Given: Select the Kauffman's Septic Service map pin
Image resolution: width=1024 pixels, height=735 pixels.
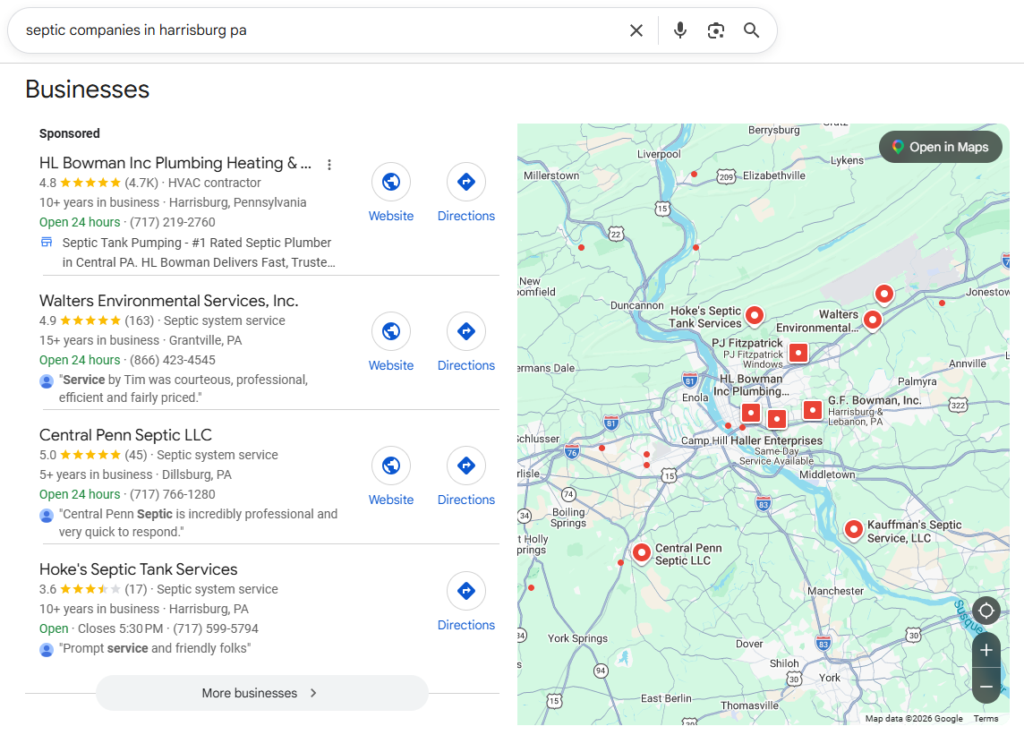Looking at the screenshot, I should coord(854,529).
